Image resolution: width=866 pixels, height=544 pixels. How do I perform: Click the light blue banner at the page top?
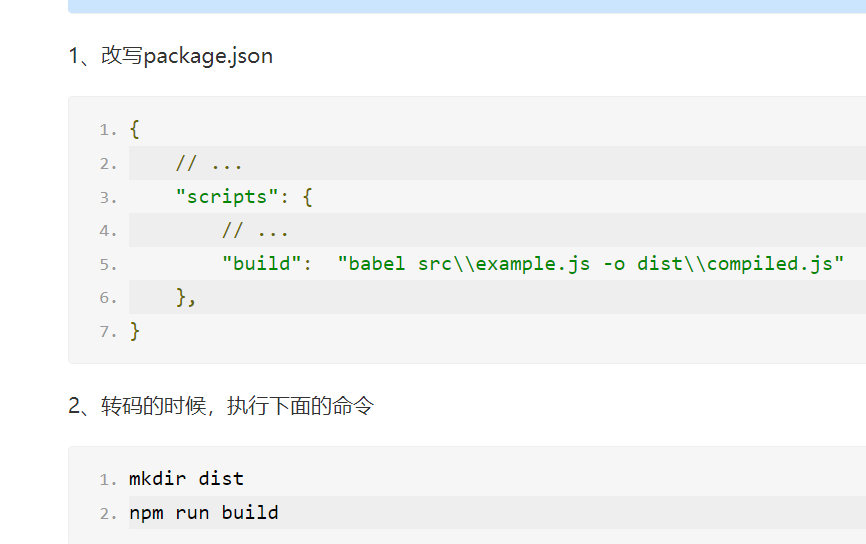(x=467, y=6)
